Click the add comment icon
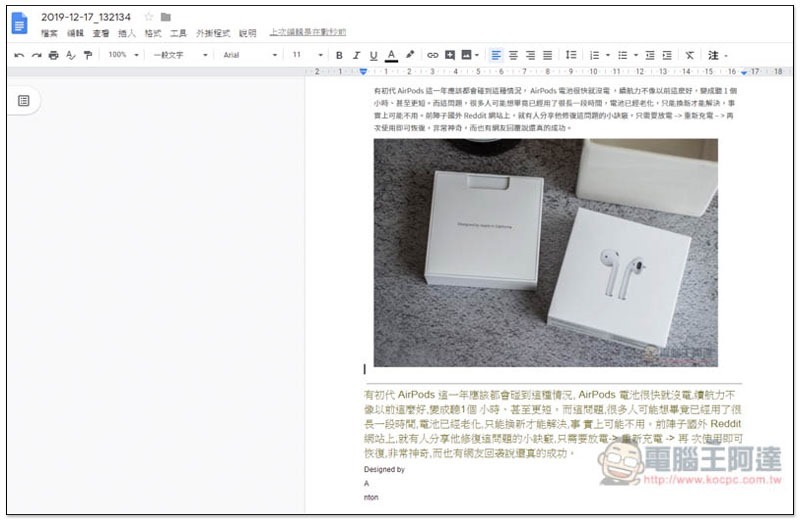Screen dimensions: 800x521 pyautogui.click(x=450, y=55)
